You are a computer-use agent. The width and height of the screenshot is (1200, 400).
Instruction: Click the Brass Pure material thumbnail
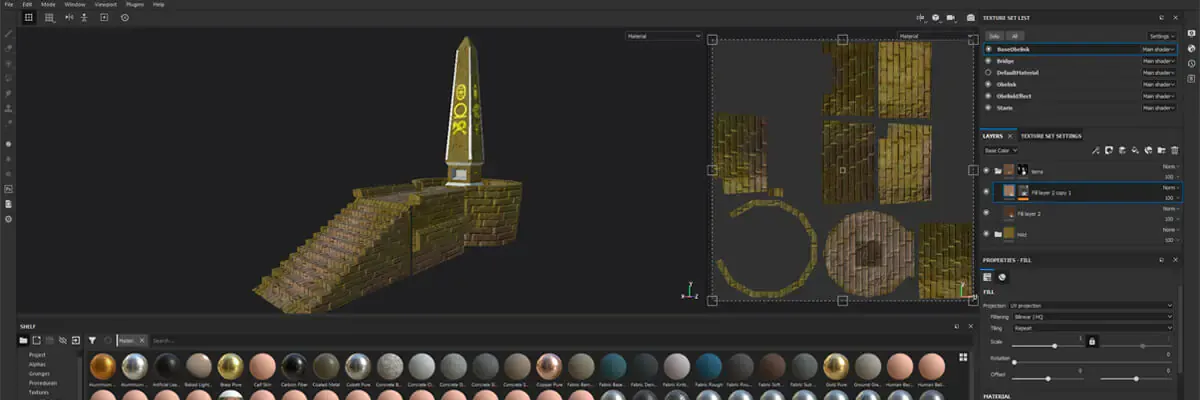point(229,367)
